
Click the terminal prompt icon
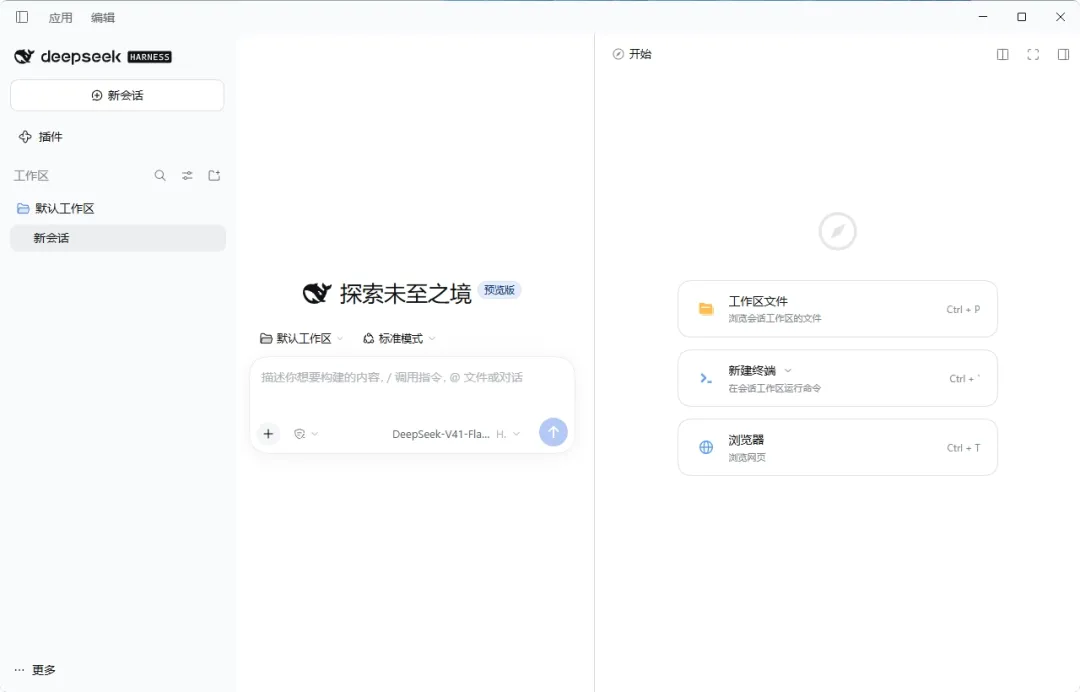click(x=706, y=379)
